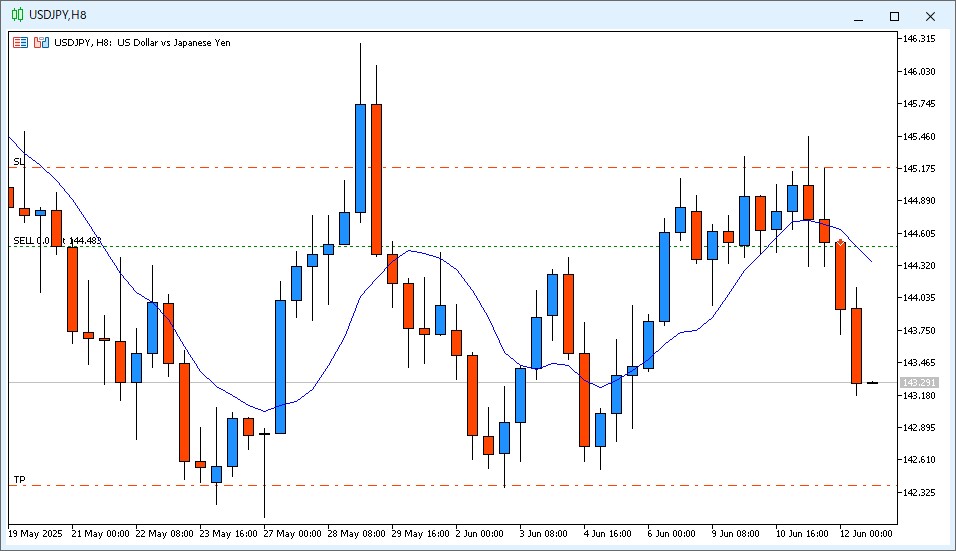Click the 144.320 price scale label
The image size is (956, 551).
(x=919, y=266)
